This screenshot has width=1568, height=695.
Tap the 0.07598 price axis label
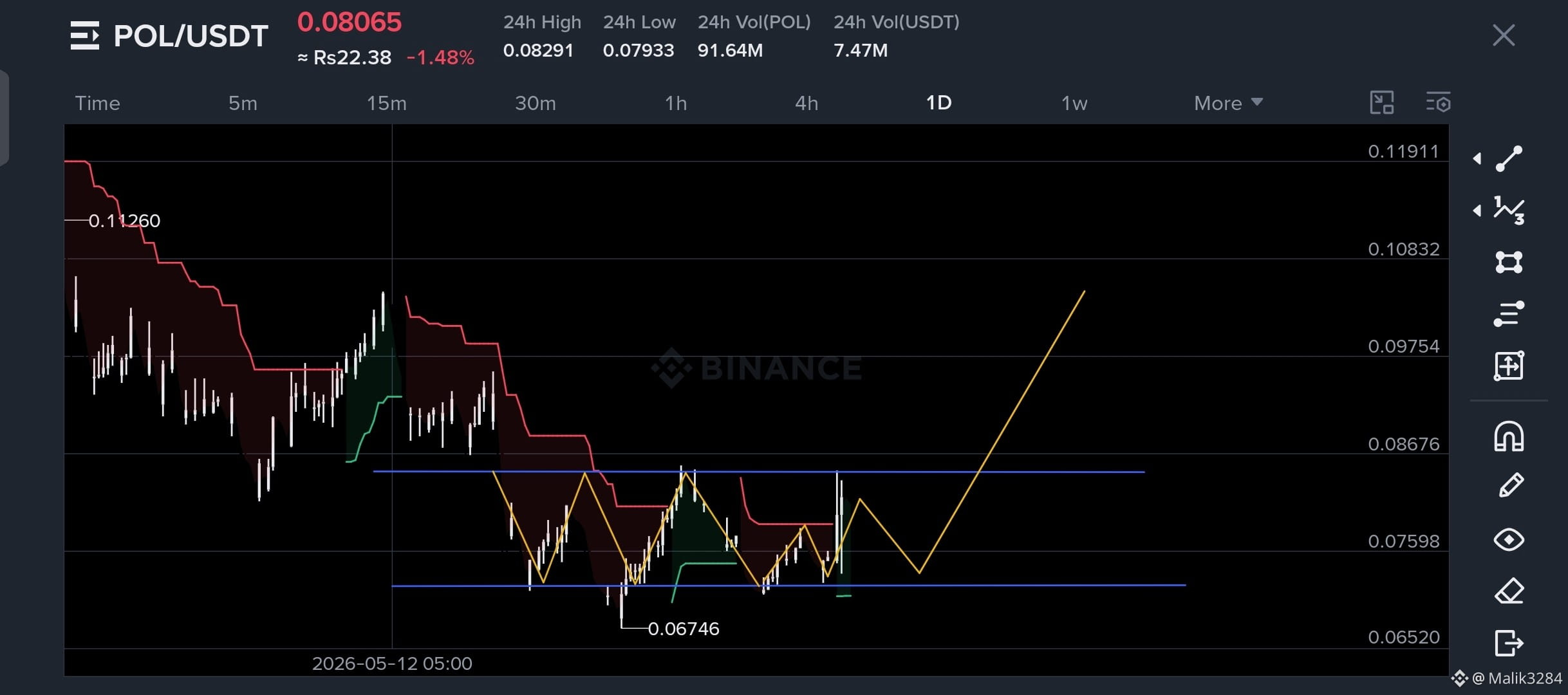coord(1403,541)
